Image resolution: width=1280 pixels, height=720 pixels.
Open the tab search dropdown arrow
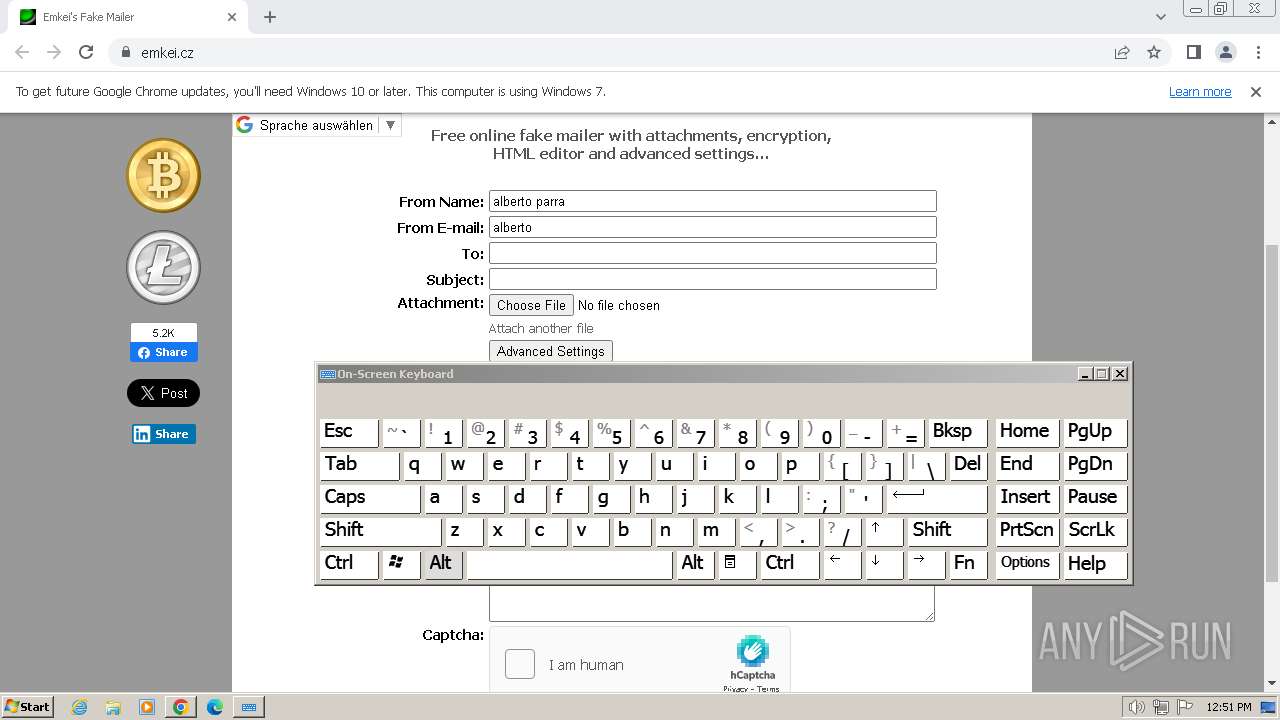(x=1161, y=17)
